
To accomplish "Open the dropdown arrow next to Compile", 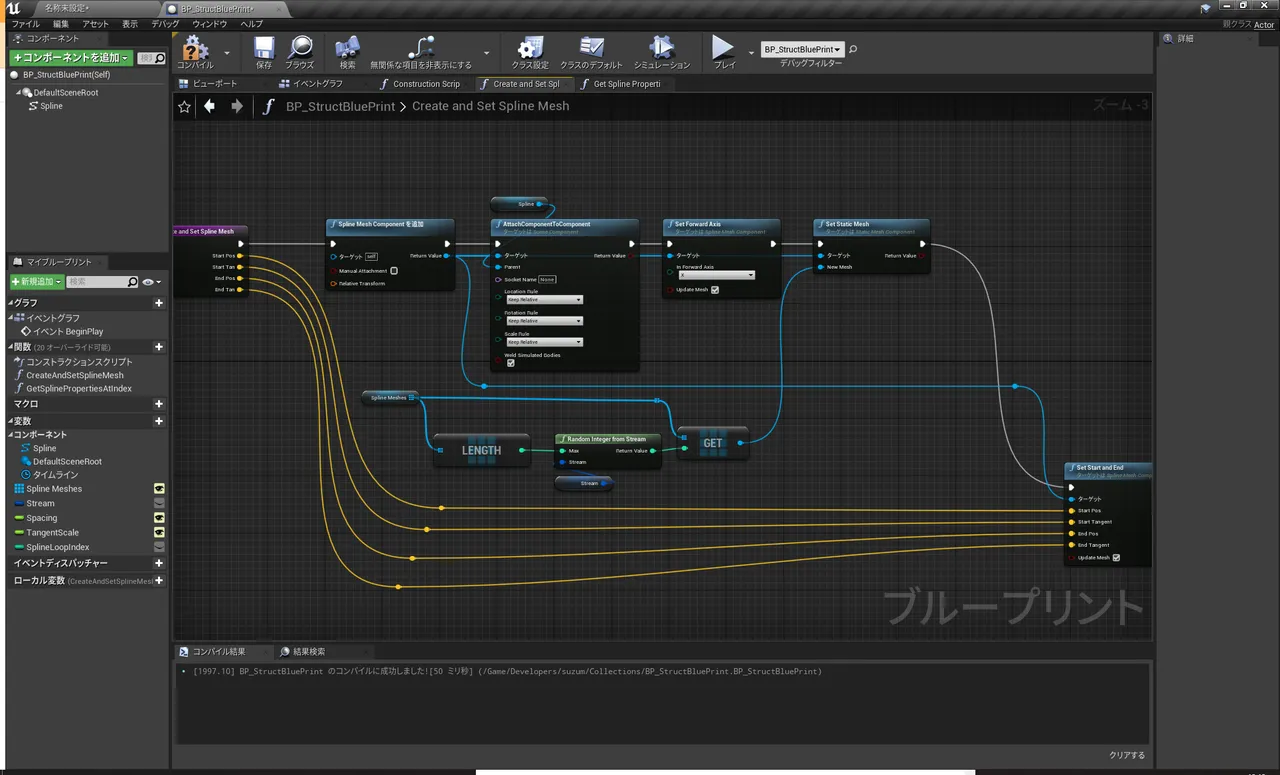I will pyautogui.click(x=227, y=52).
